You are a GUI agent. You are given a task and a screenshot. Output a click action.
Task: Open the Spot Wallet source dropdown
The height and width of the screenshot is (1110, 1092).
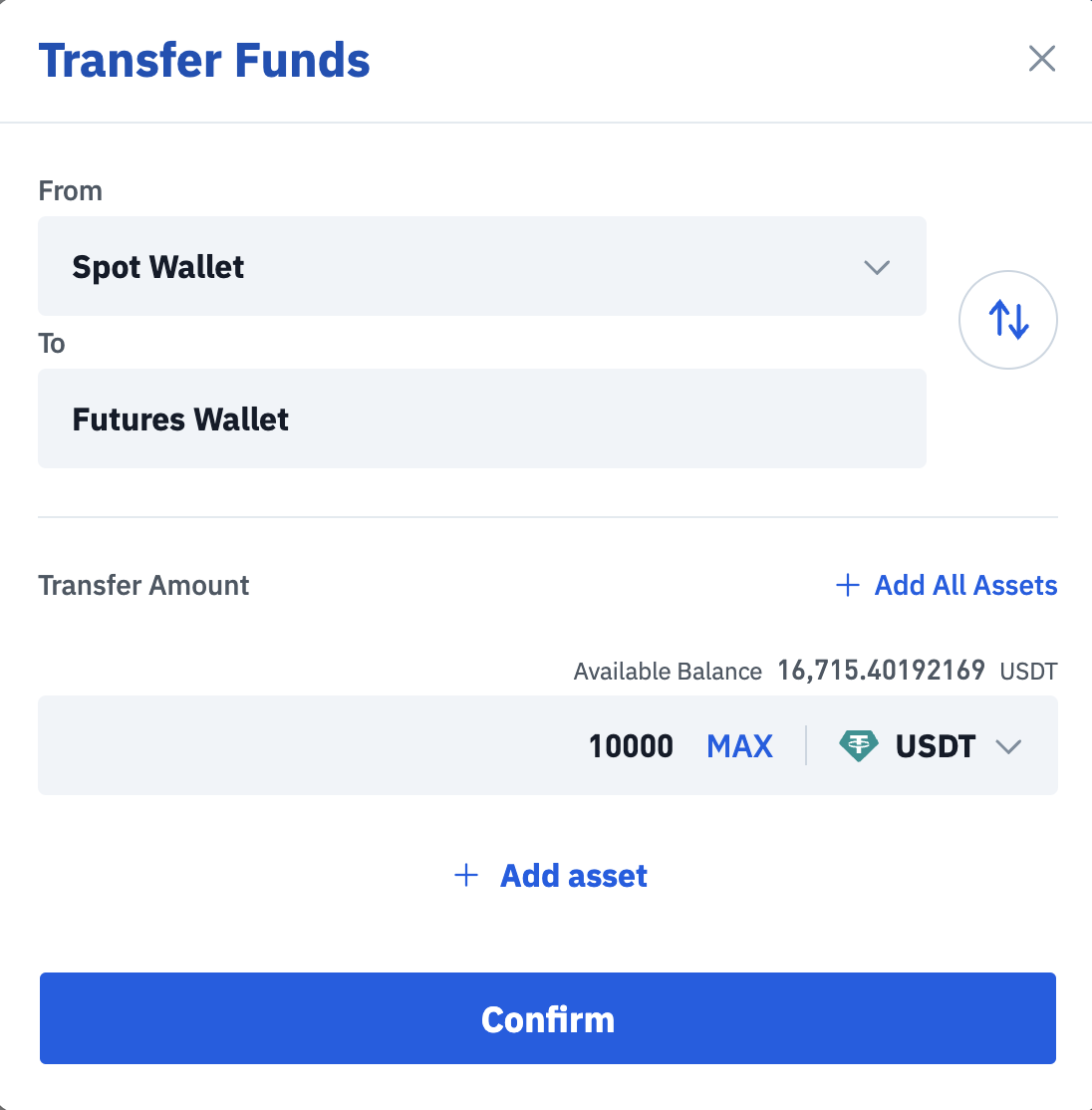(481, 267)
